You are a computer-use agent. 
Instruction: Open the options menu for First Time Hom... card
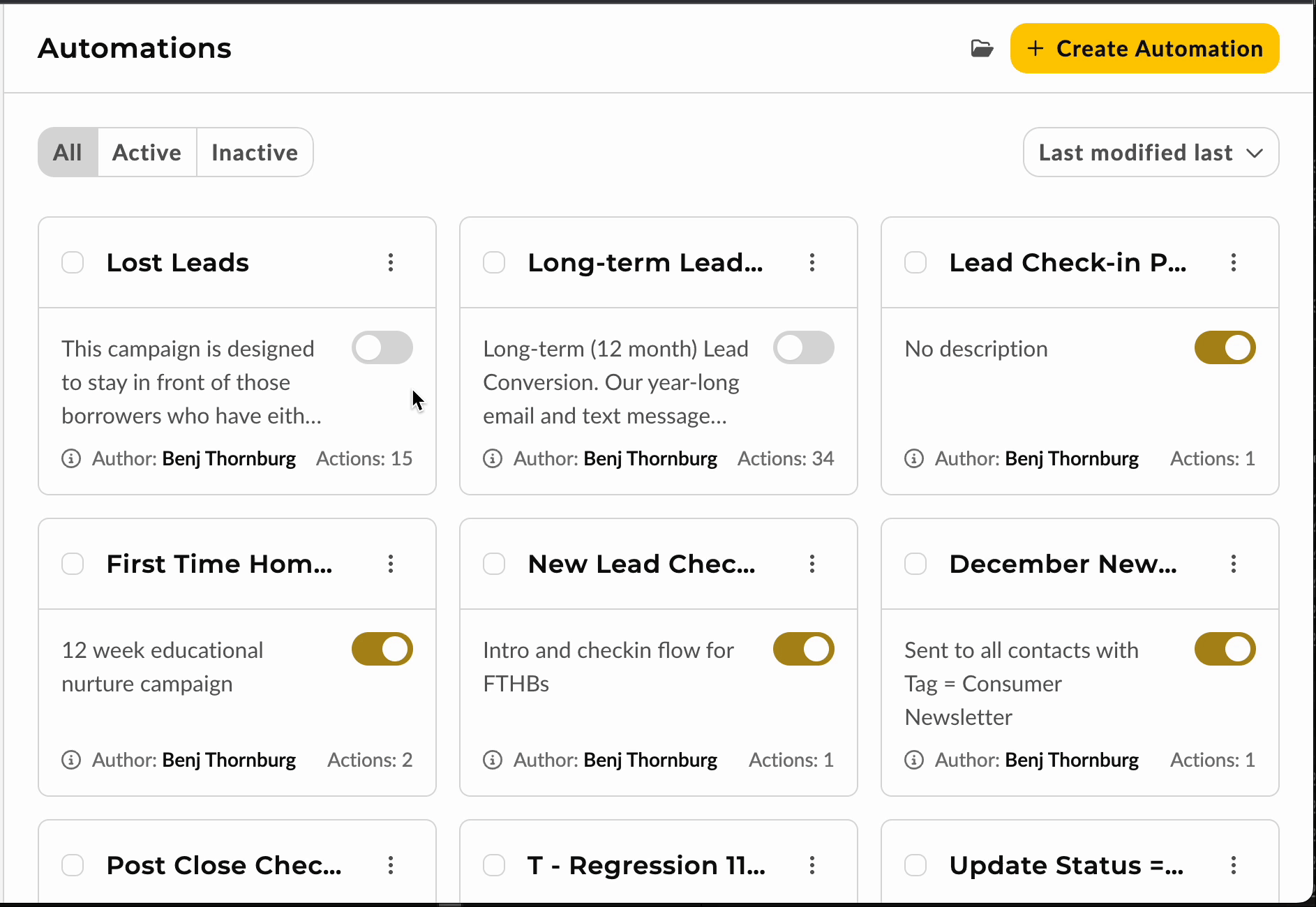(x=391, y=564)
